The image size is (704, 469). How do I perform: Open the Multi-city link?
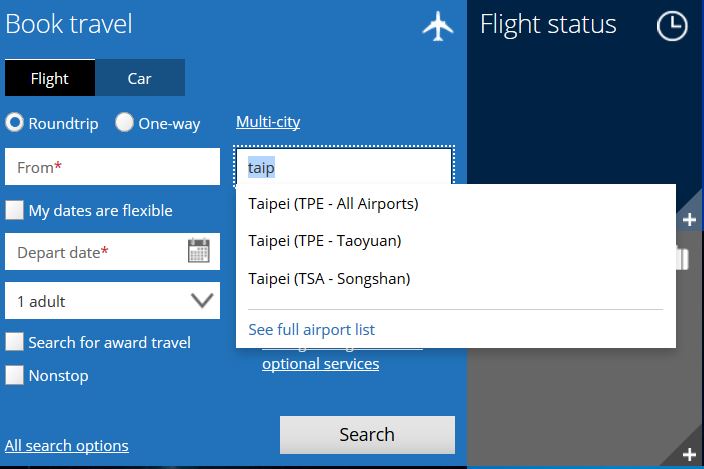point(268,122)
